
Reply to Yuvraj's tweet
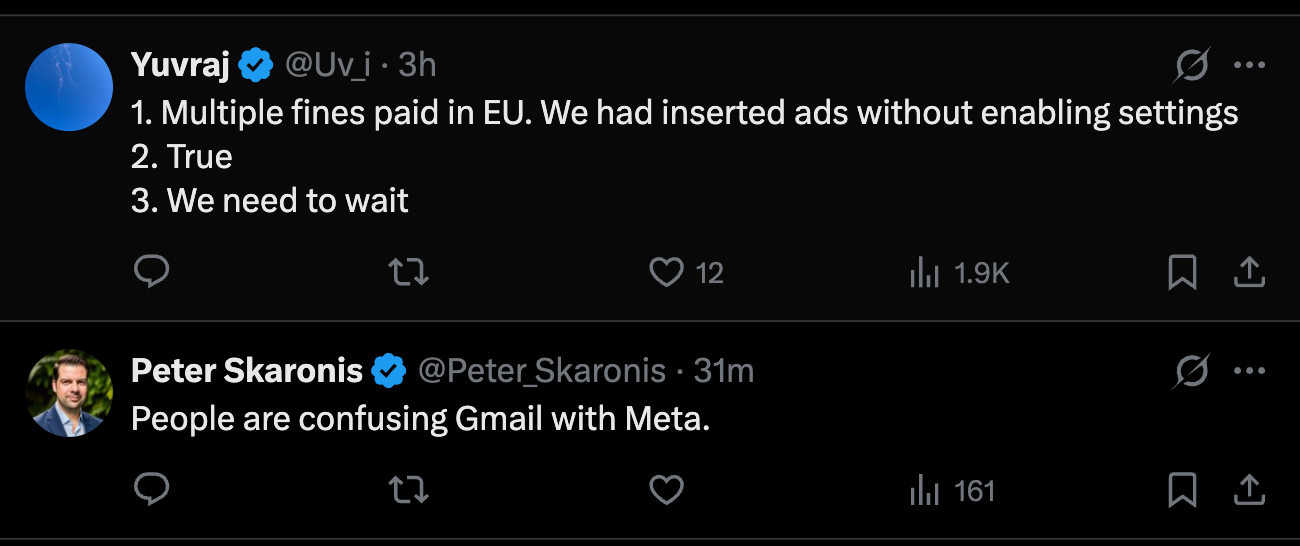coord(151,272)
